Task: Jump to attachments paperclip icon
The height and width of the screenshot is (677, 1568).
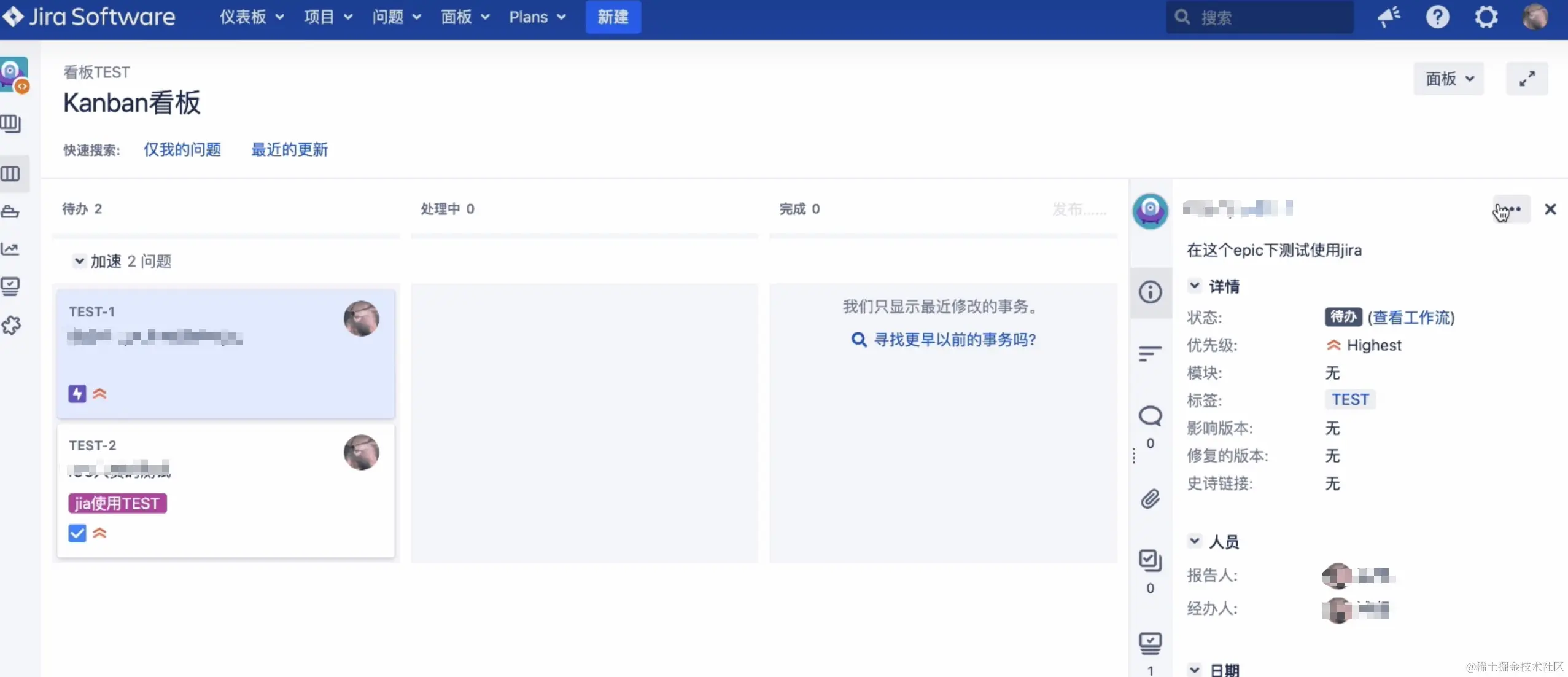Action: 1151,499
